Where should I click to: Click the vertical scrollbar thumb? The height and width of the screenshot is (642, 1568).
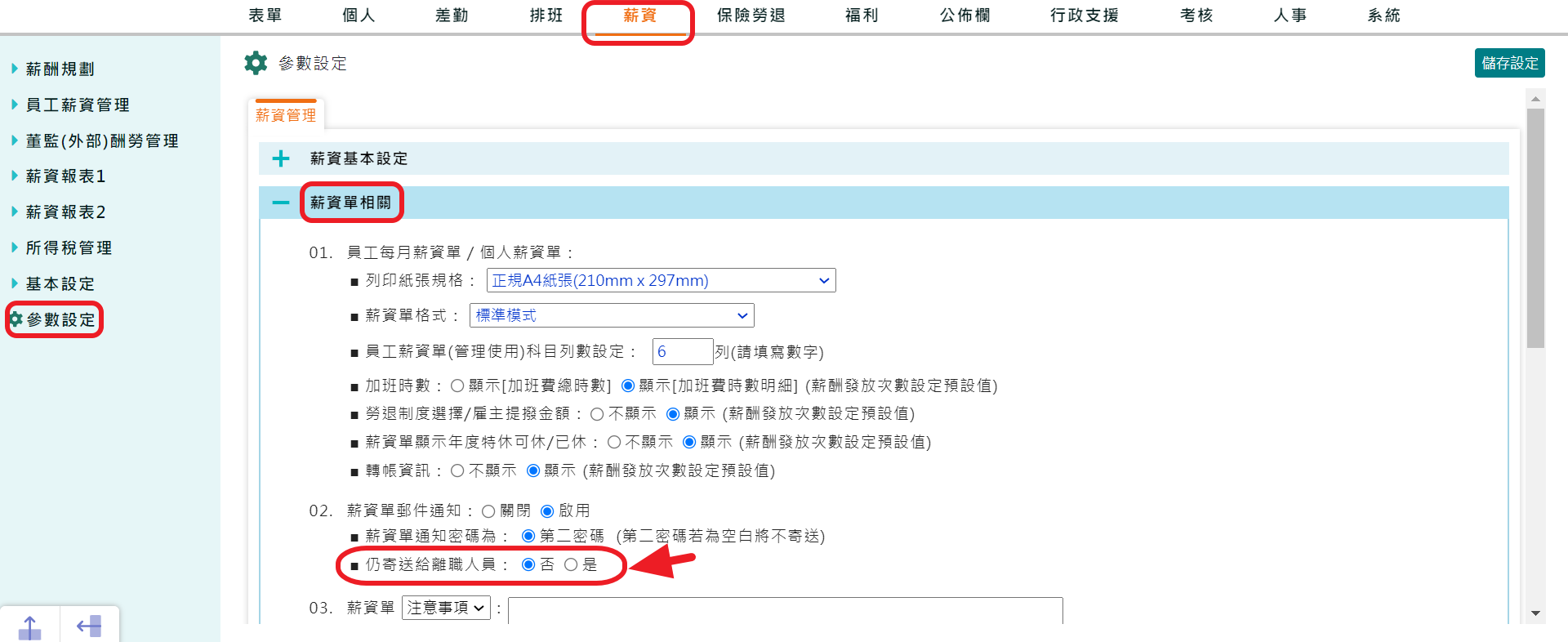point(1535,229)
